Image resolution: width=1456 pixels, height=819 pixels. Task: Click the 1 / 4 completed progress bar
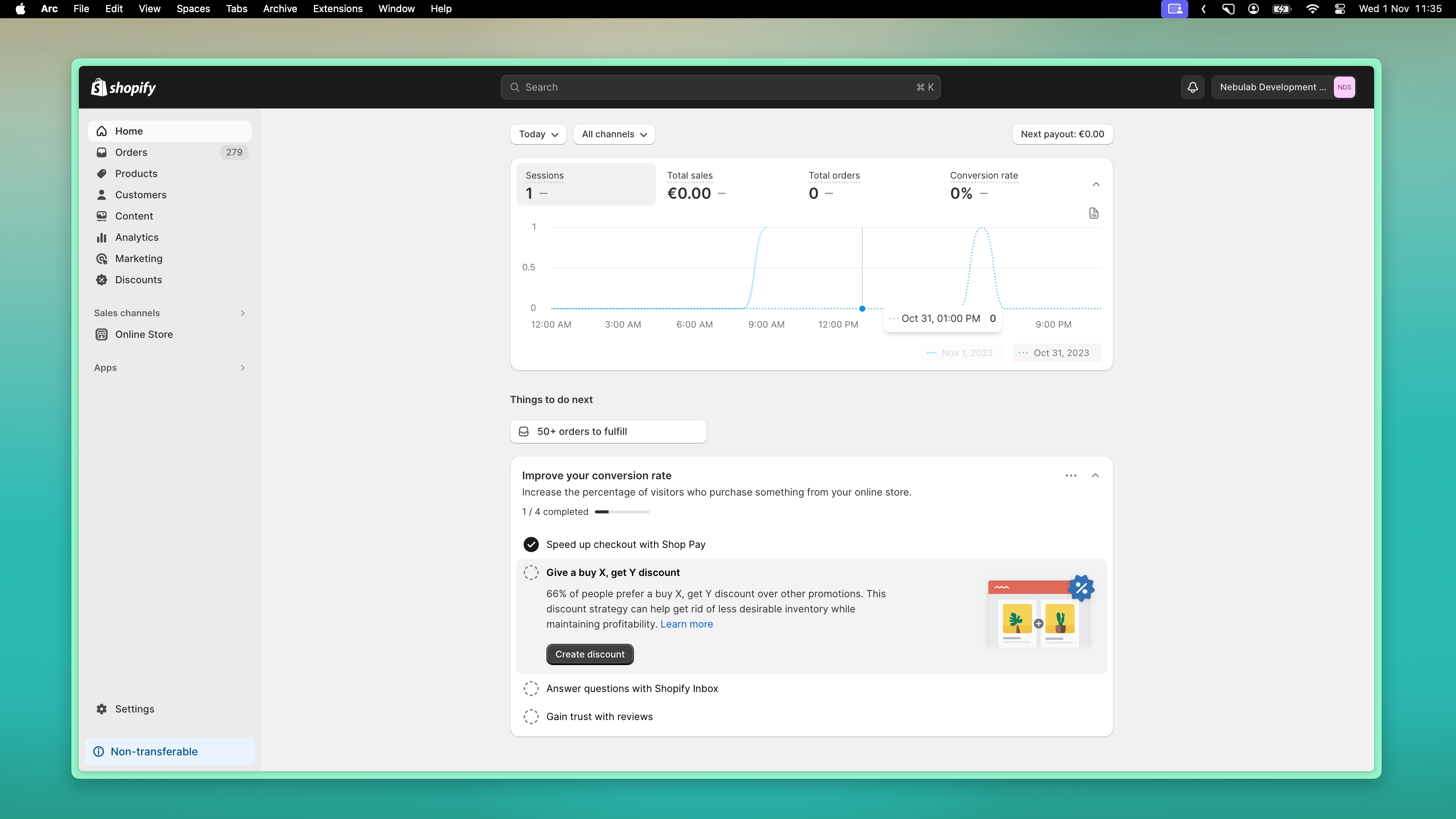(622, 512)
